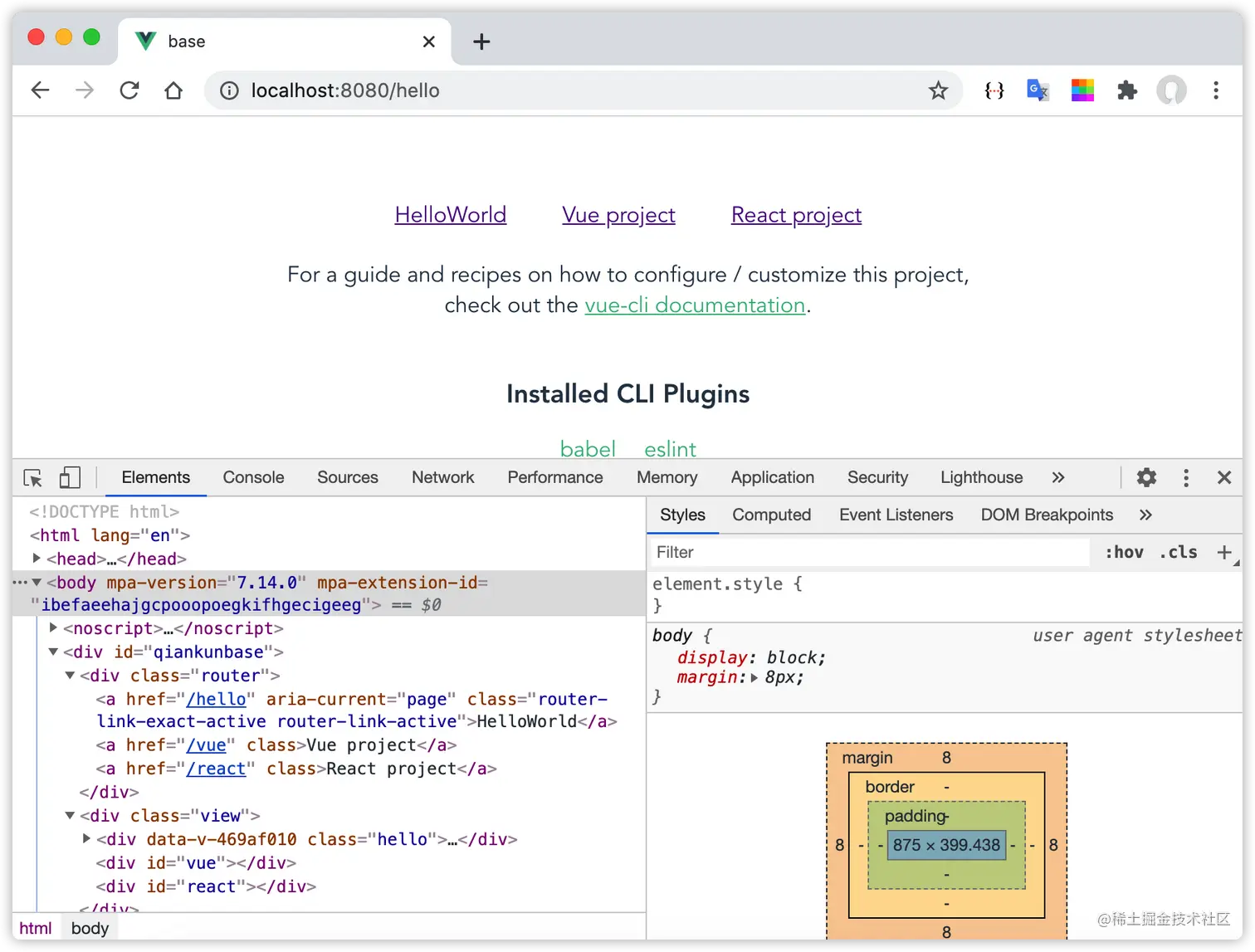Close the DevTools panel
This screenshot has width=1255, height=952.
(1224, 477)
